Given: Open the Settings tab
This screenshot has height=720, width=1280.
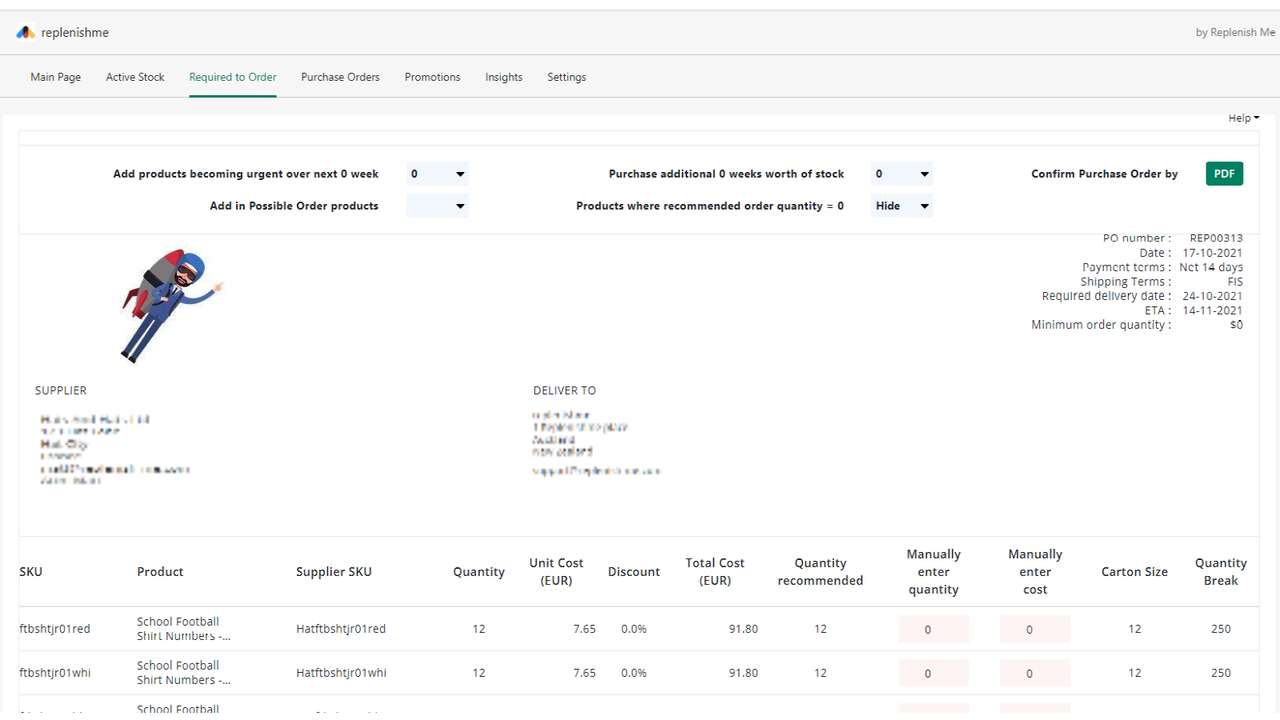Looking at the screenshot, I should tap(567, 77).
